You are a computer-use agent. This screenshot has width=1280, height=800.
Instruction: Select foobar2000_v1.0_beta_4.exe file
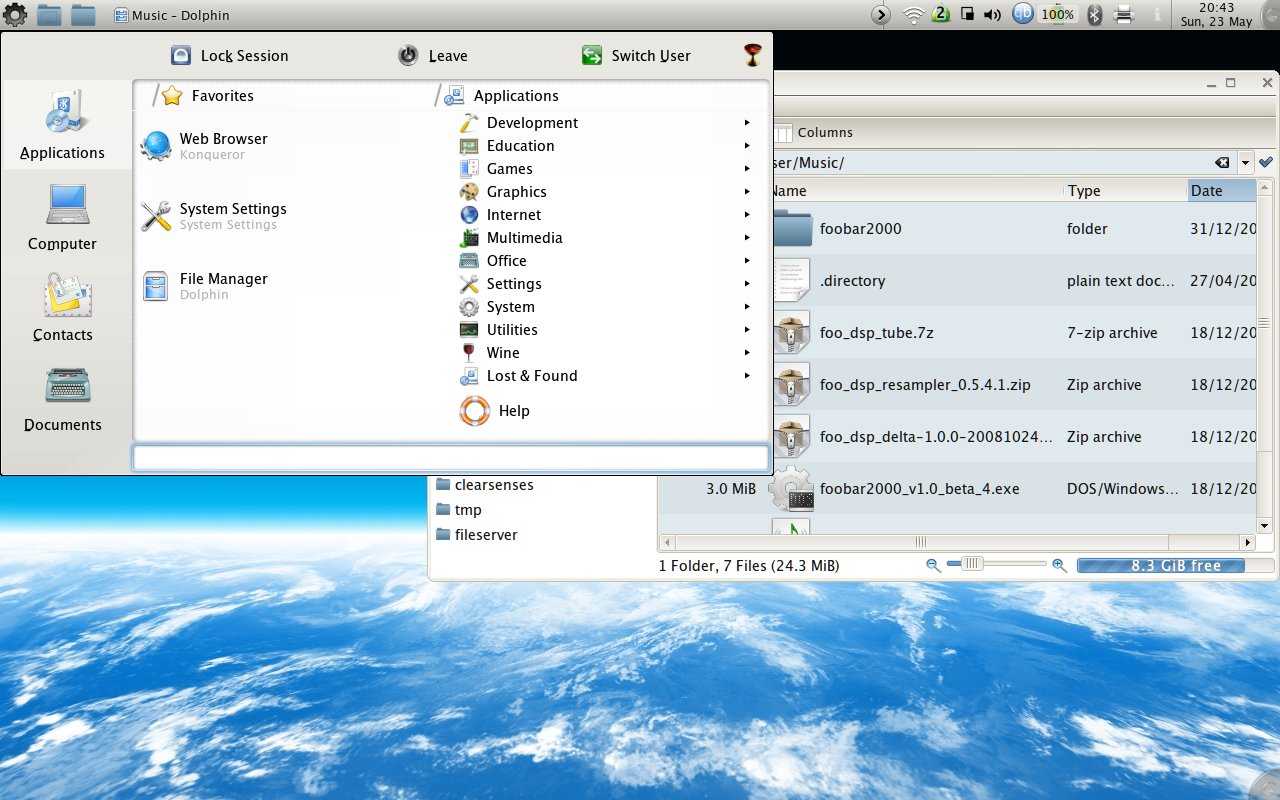pyautogui.click(x=919, y=489)
